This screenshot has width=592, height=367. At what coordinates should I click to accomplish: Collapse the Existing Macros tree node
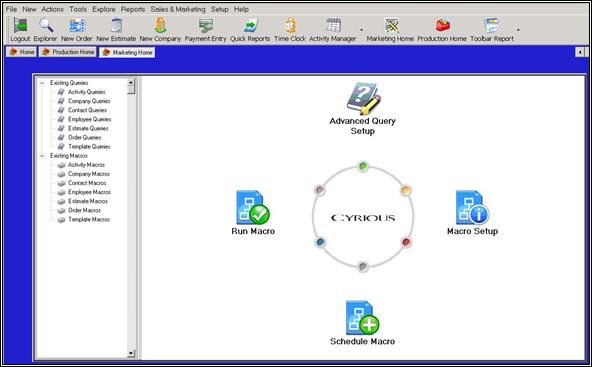42,156
